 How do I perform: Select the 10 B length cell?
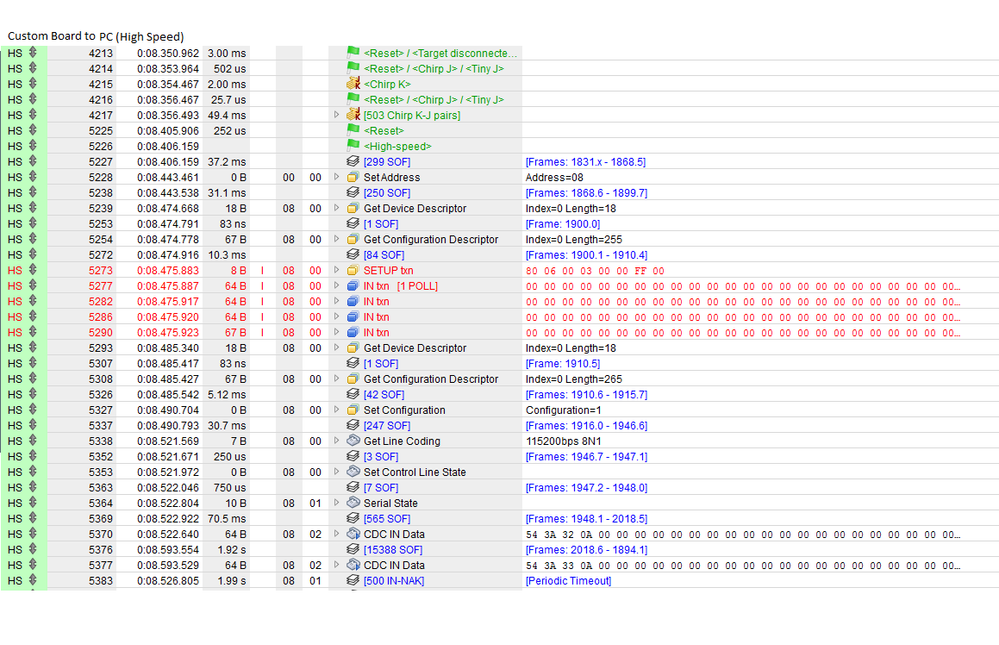tap(236, 503)
